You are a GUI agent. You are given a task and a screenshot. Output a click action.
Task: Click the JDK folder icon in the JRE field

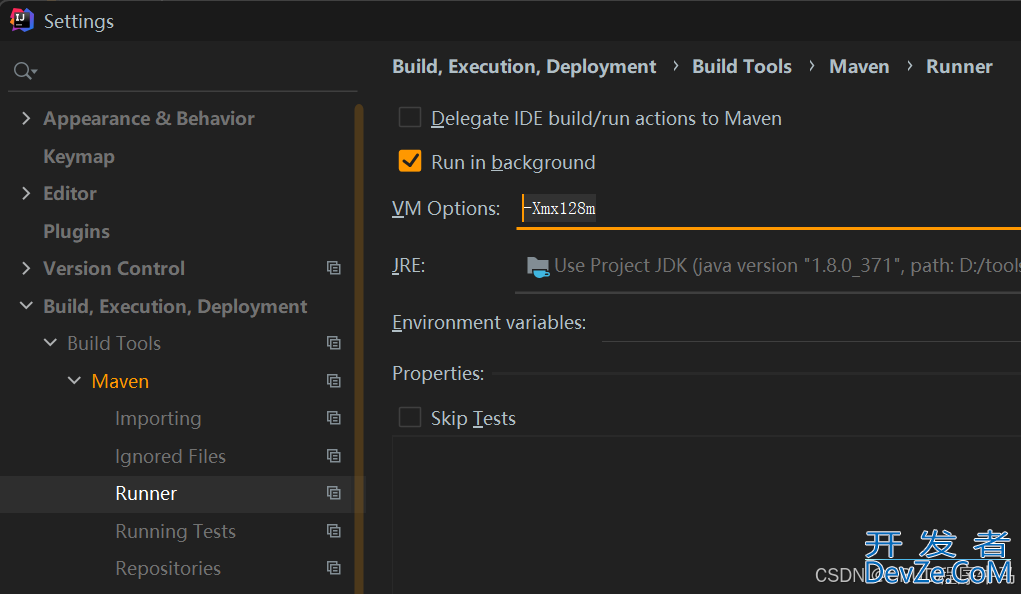coord(538,266)
